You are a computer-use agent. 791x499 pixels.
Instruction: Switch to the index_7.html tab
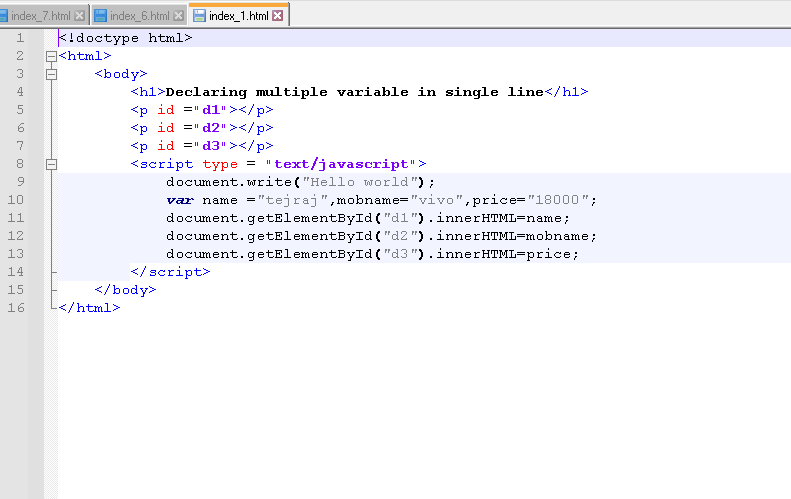pyautogui.click(x=40, y=16)
